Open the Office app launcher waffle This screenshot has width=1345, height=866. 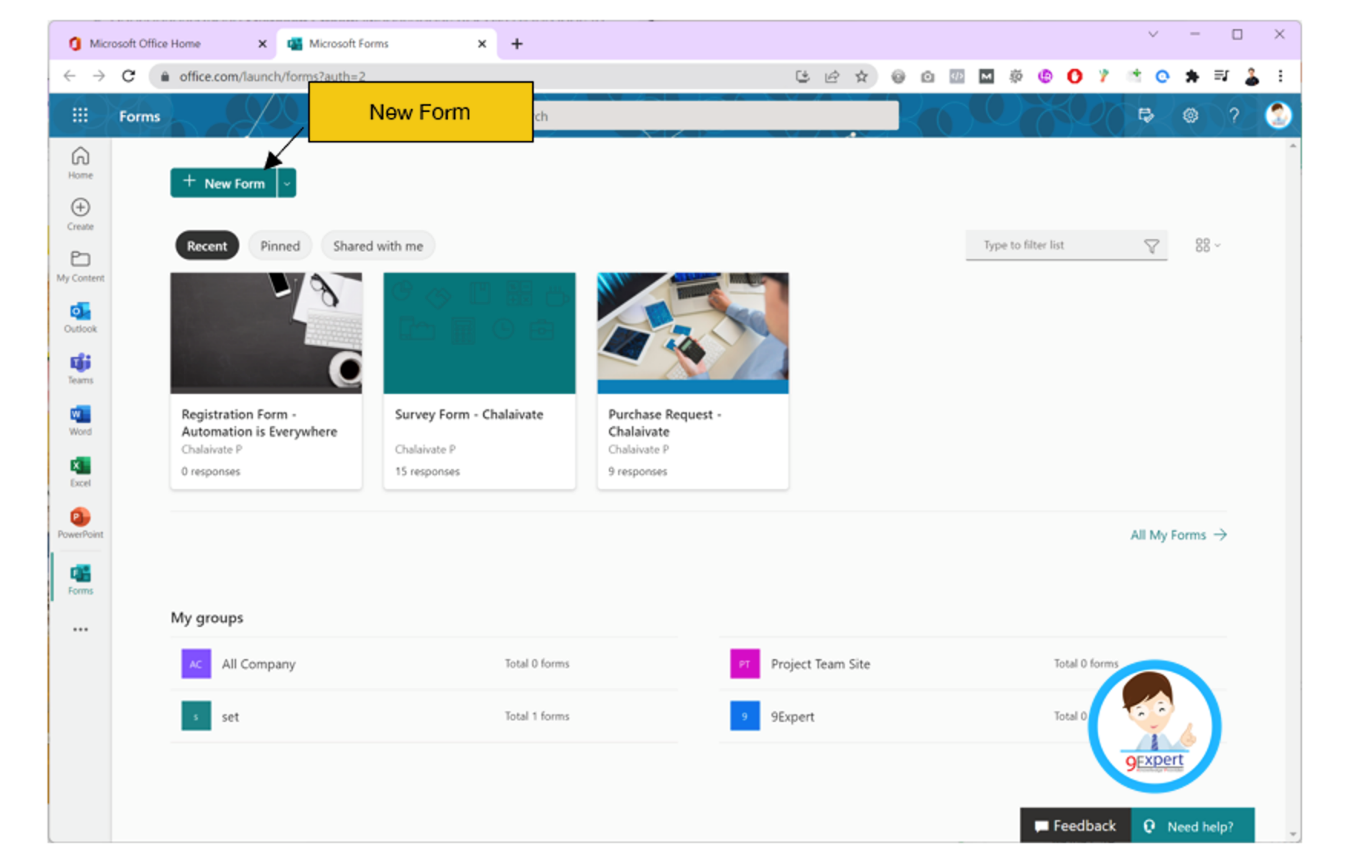(x=80, y=115)
